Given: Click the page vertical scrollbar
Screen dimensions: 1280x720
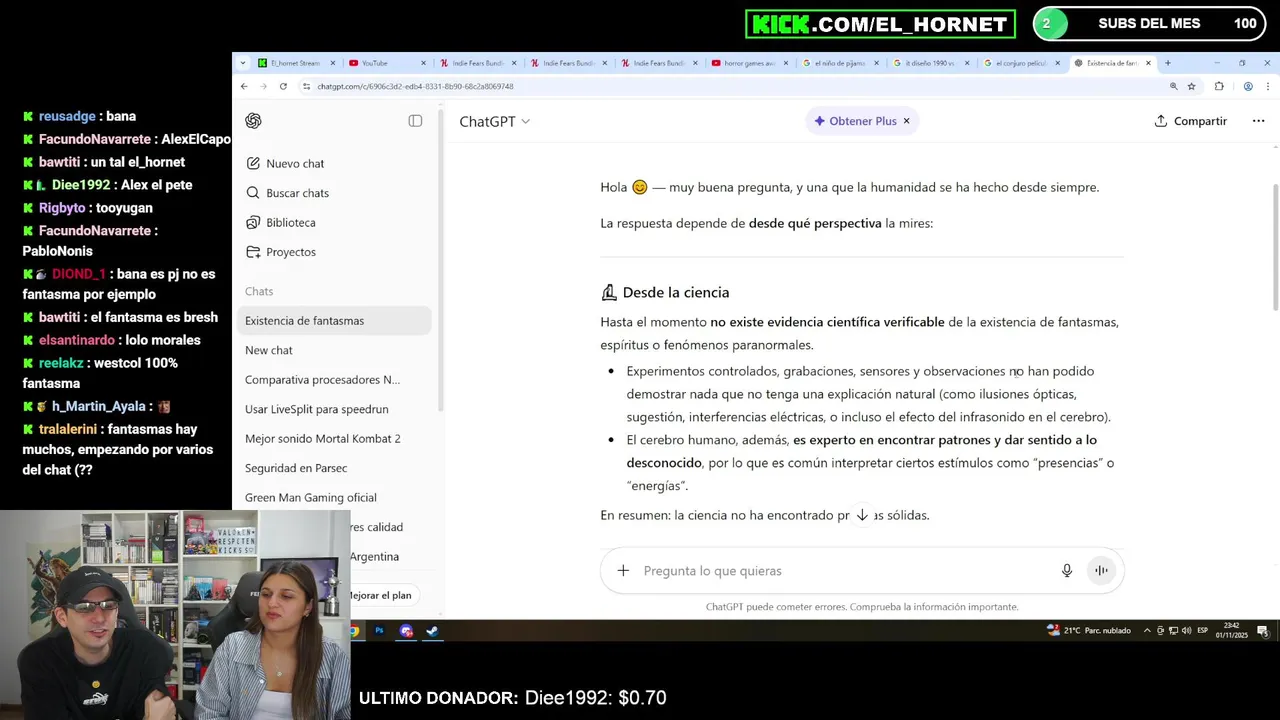Looking at the screenshot, I should pyautogui.click(x=1274, y=245).
